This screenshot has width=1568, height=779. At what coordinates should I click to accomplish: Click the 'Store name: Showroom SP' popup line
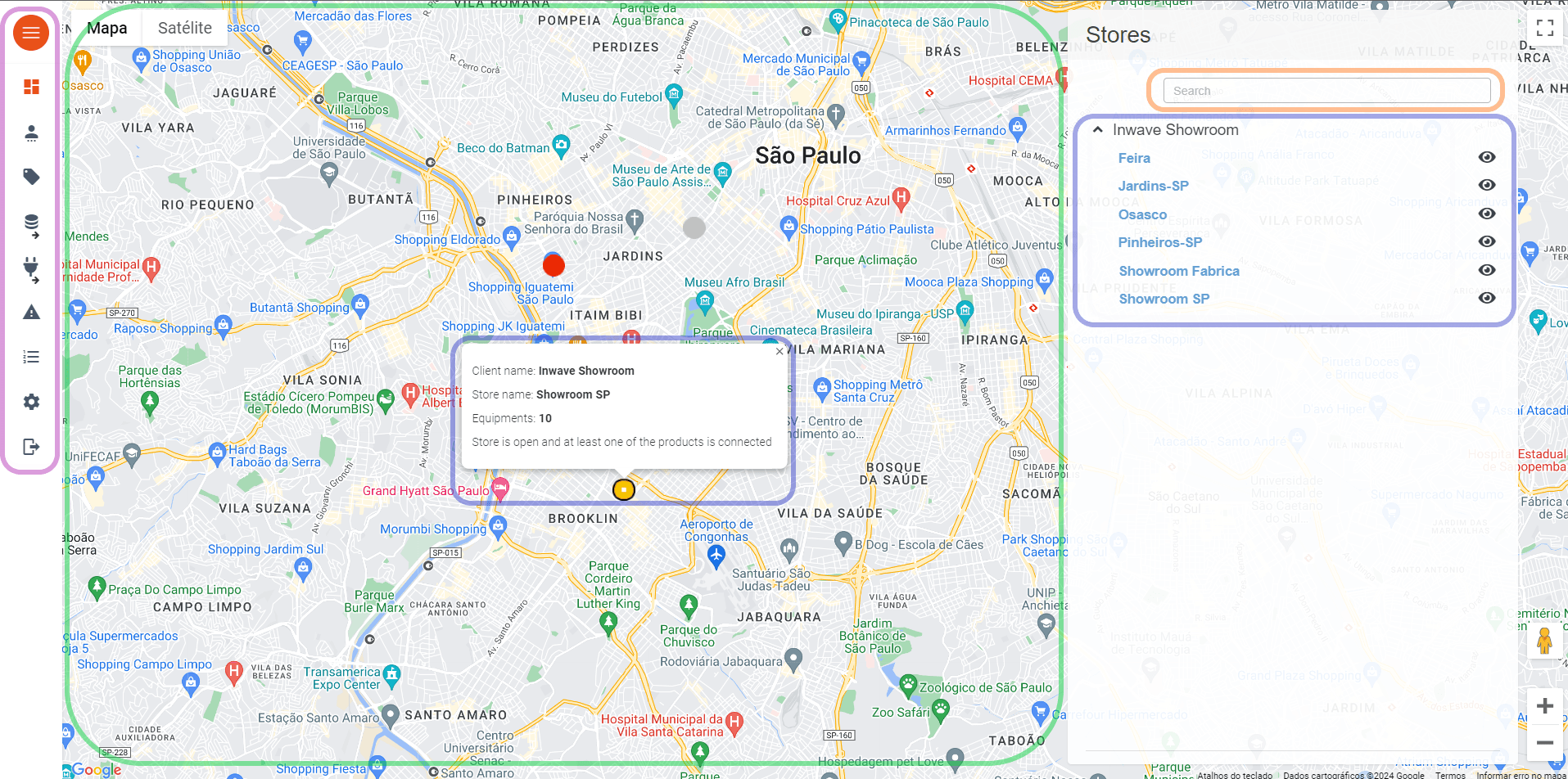(541, 394)
